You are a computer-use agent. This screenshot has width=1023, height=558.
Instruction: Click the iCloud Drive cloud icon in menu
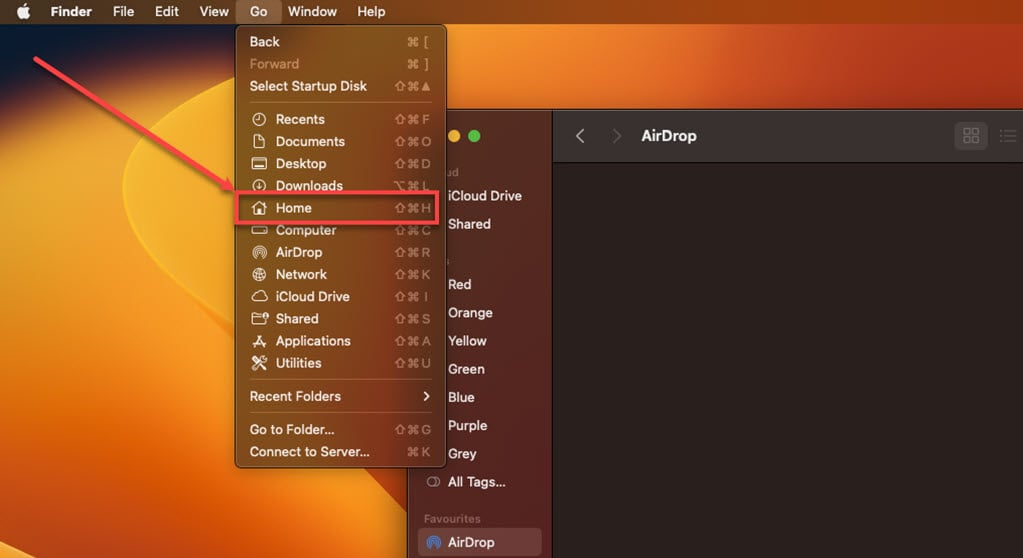coord(259,296)
